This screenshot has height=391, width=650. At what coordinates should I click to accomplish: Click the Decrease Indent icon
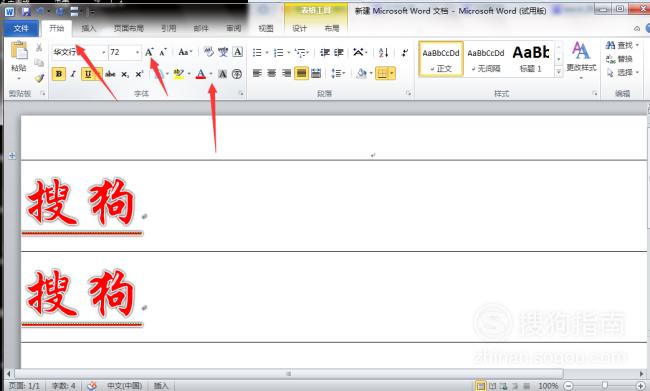325,52
